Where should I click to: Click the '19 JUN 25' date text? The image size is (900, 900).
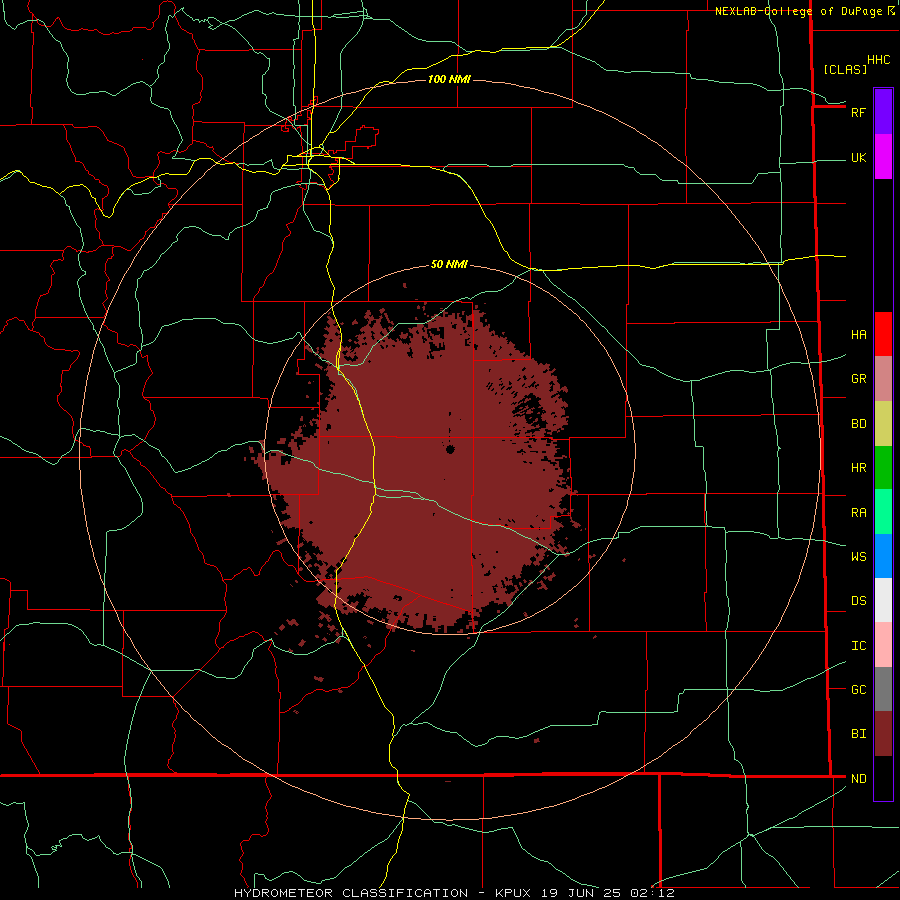581,893
